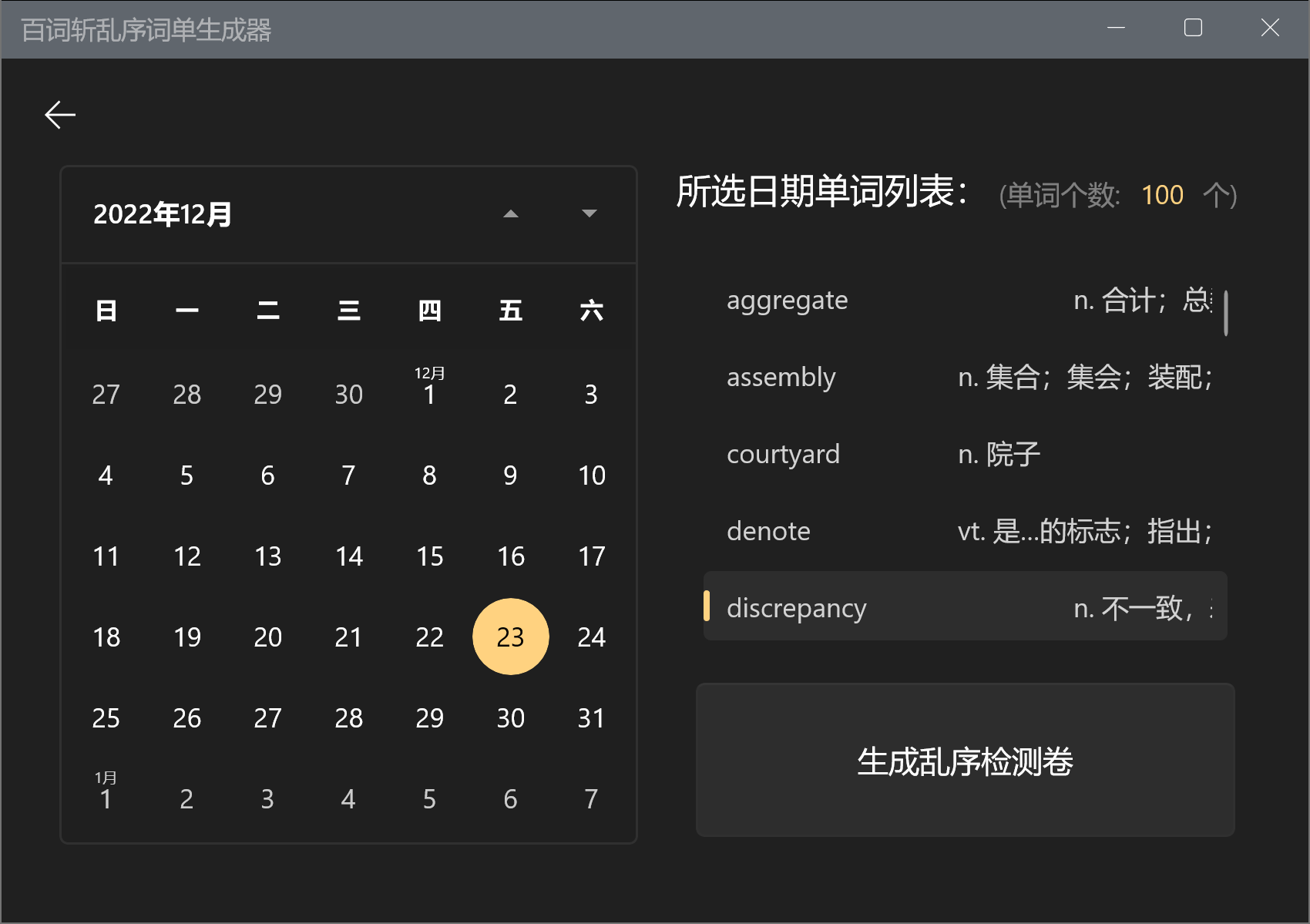1310x924 pixels.
Task: Choose December 6 in the calendar
Action: [267, 475]
